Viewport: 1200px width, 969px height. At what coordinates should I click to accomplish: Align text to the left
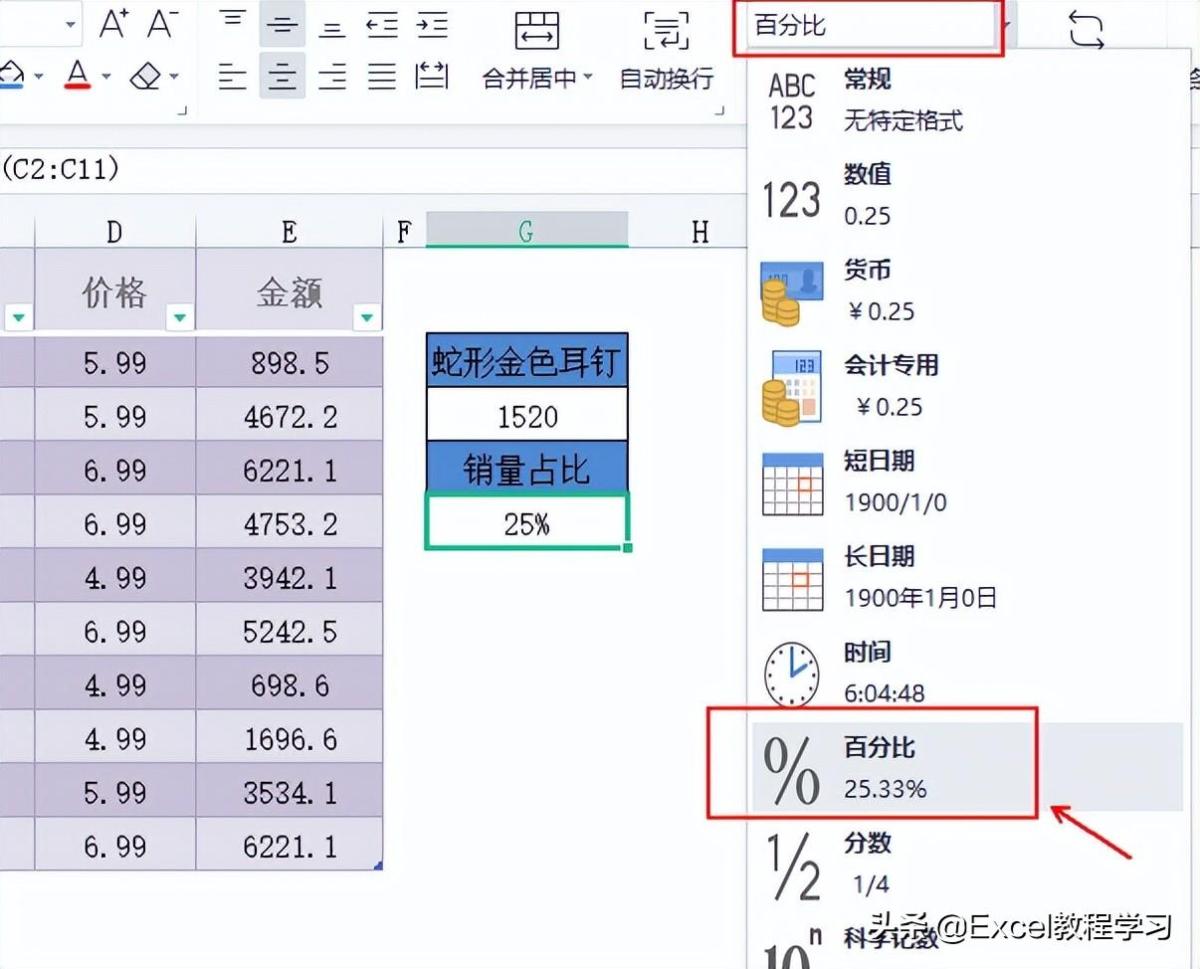click(232, 76)
